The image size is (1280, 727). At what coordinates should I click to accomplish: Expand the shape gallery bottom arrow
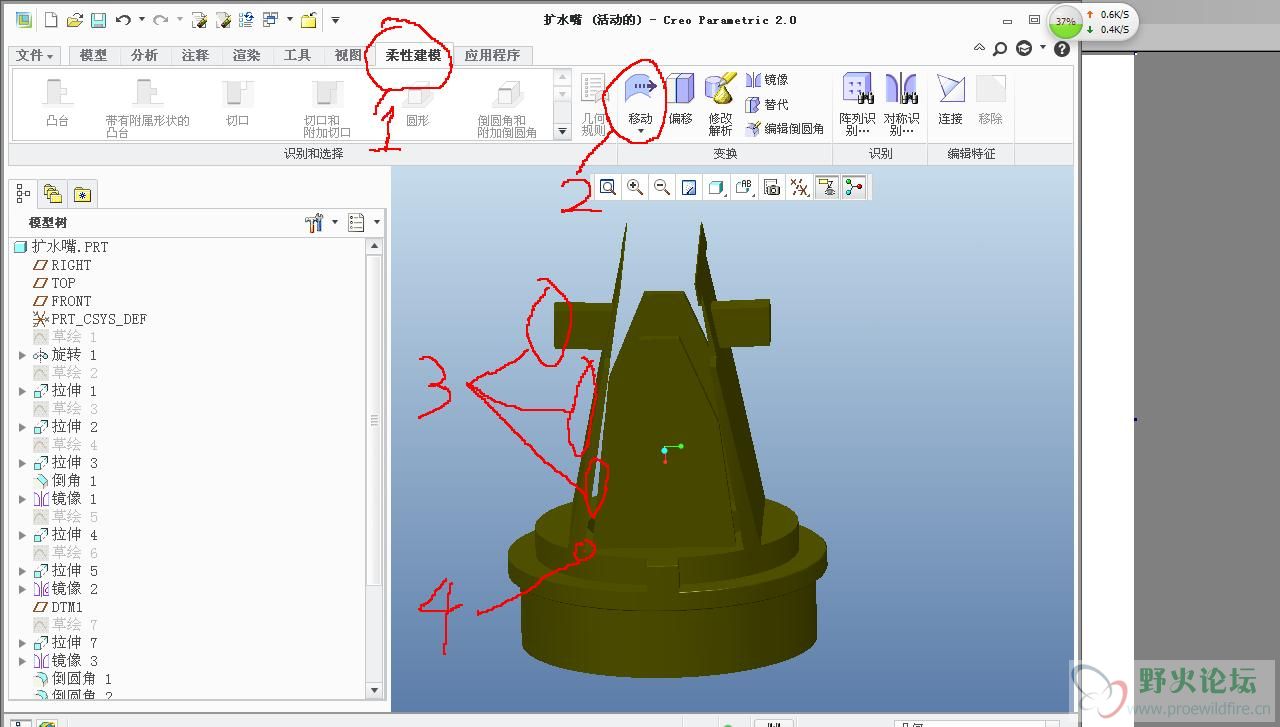562,131
